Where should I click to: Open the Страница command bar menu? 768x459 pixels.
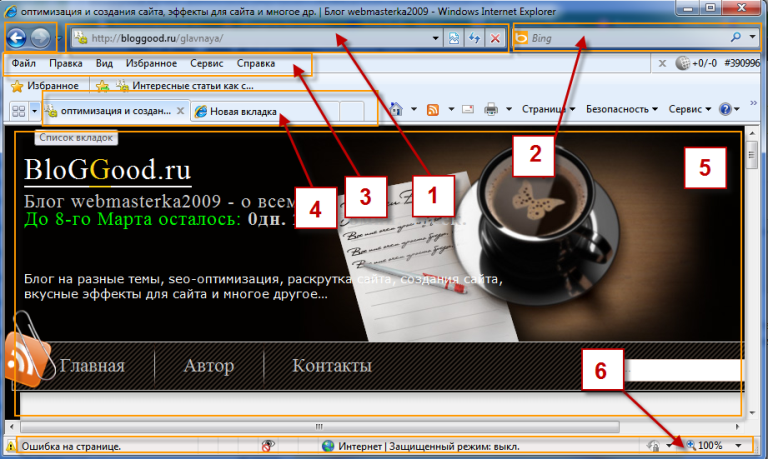click(x=548, y=109)
